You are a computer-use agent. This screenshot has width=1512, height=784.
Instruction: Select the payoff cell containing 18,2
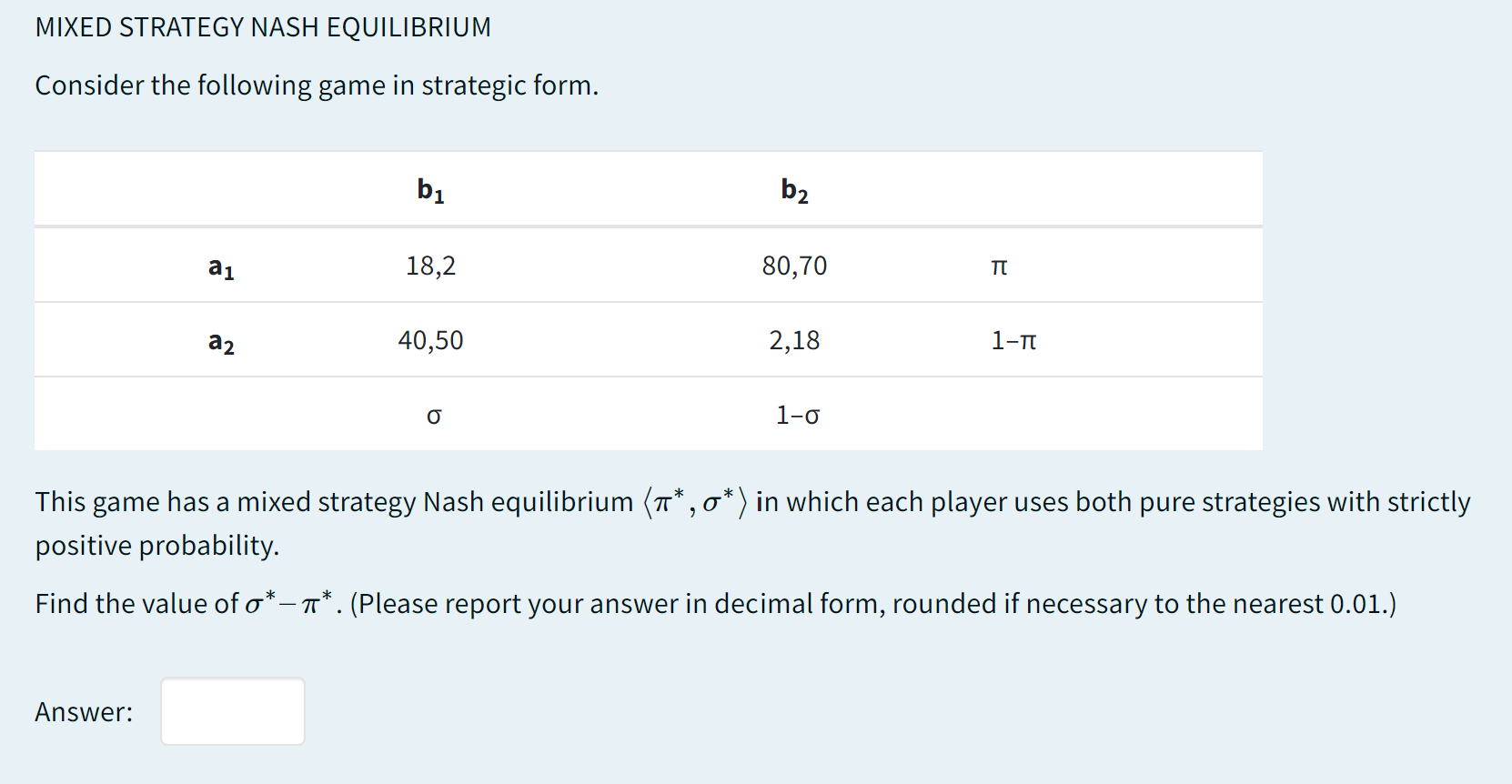tap(432, 265)
